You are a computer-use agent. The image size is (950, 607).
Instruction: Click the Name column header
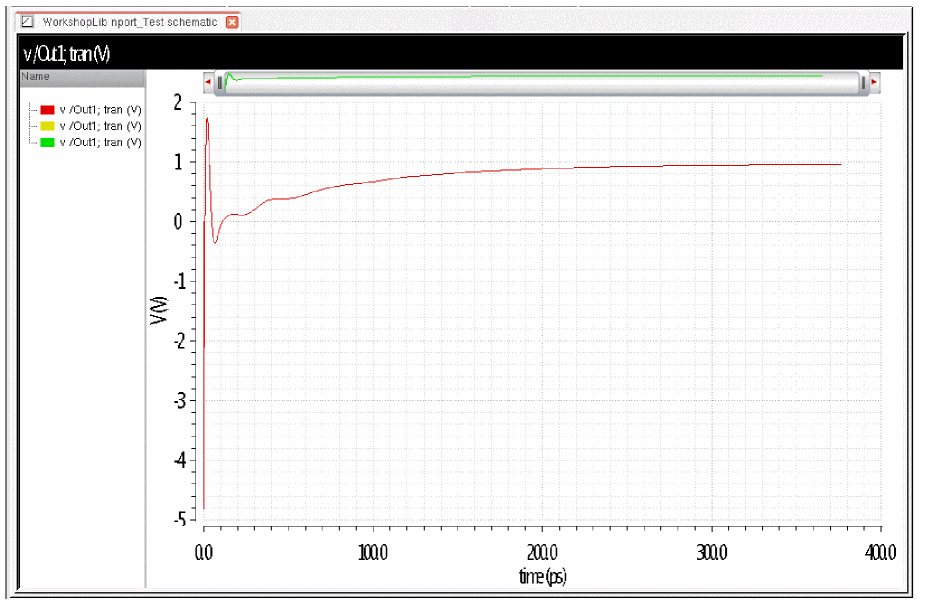click(x=82, y=77)
